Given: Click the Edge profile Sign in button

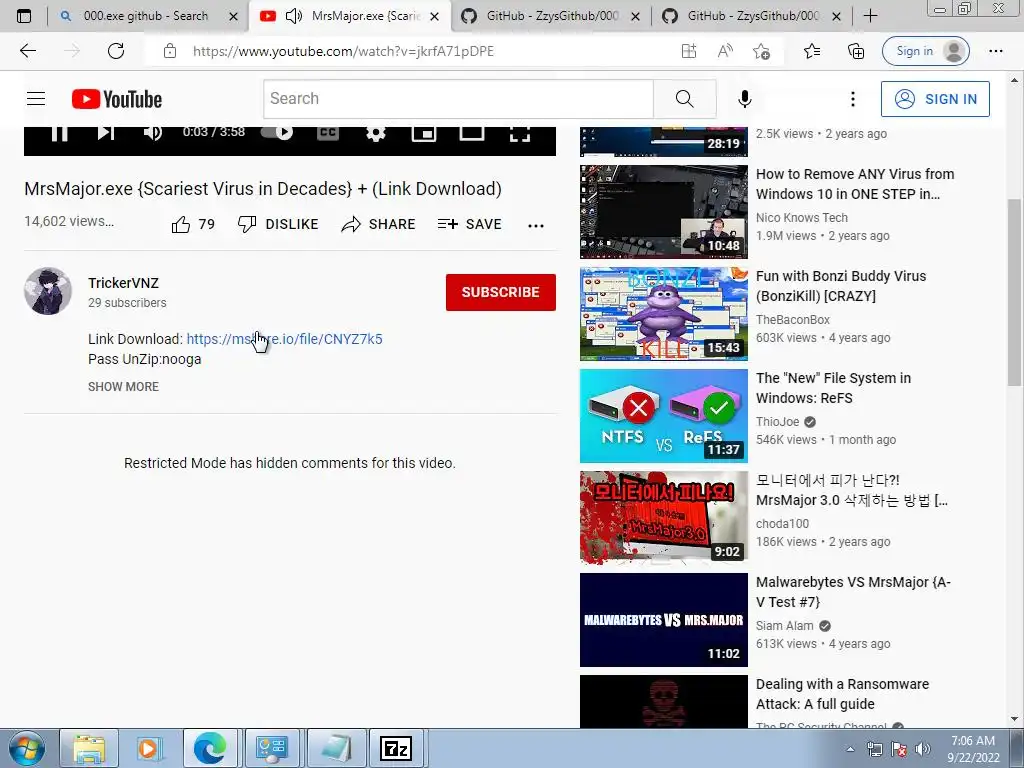Looking at the screenshot, I should [925, 51].
